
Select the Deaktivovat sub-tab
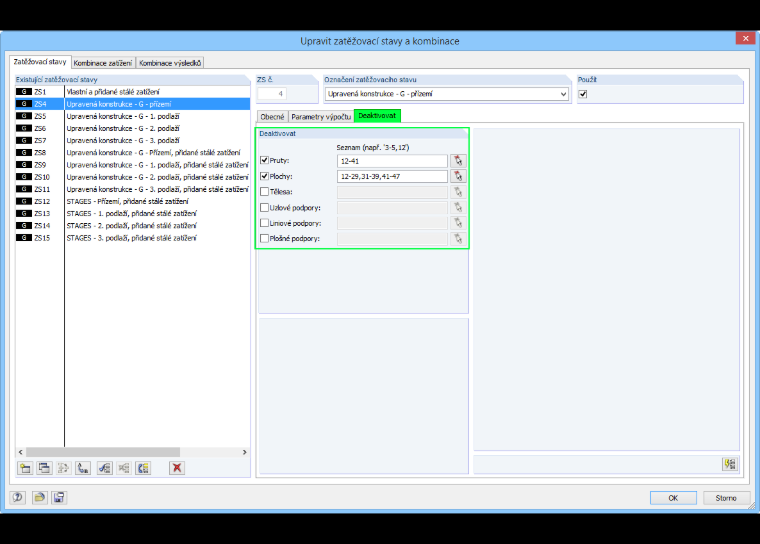point(377,116)
